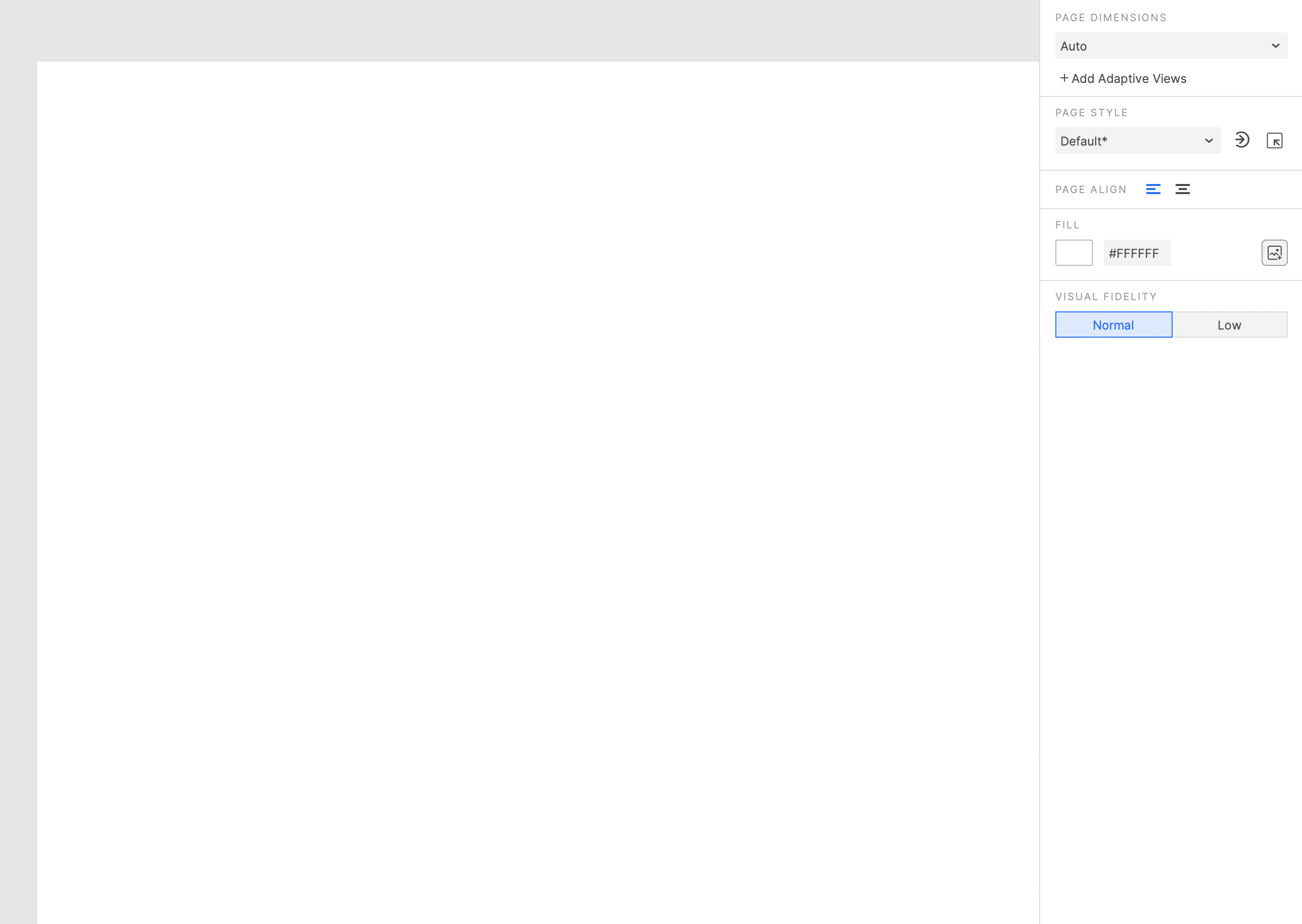Click the FILL section label
This screenshot has width=1302, height=924.
pyautogui.click(x=1067, y=225)
